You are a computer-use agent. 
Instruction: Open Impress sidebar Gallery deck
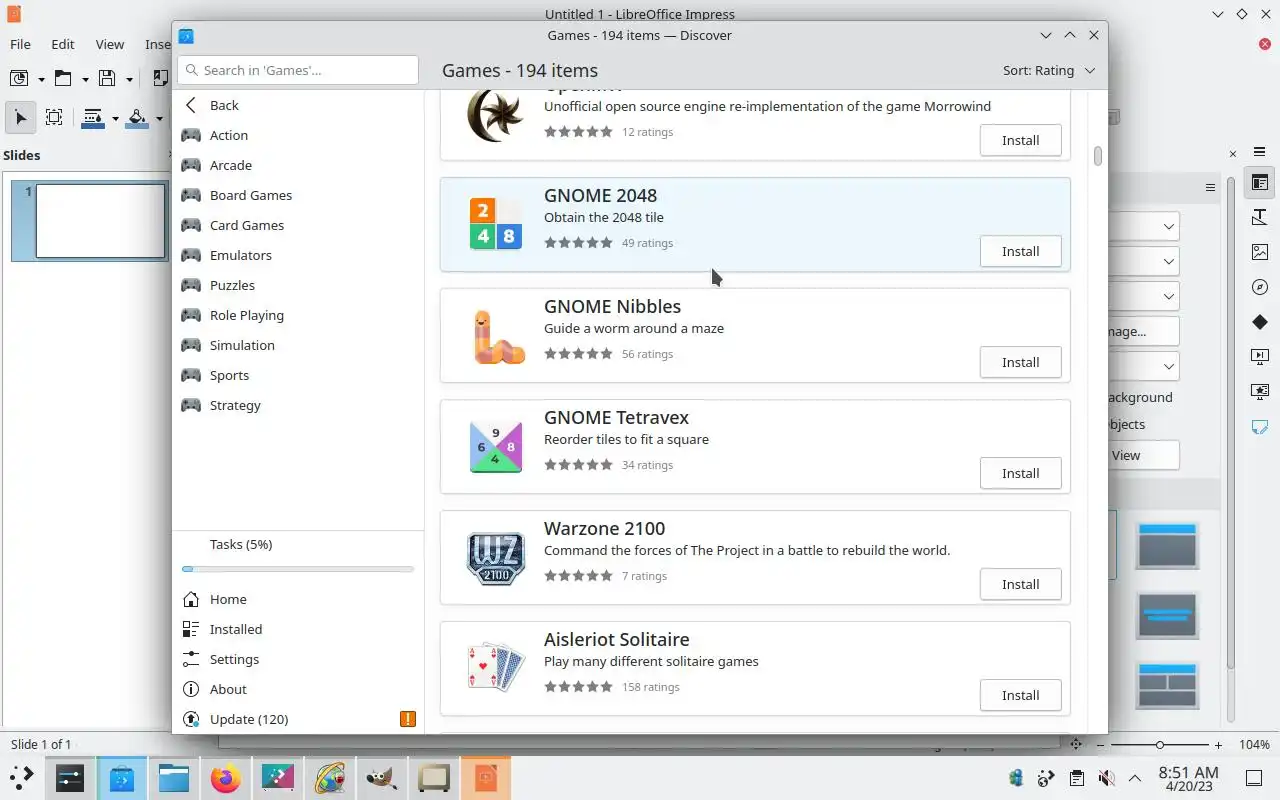coord(1260,252)
